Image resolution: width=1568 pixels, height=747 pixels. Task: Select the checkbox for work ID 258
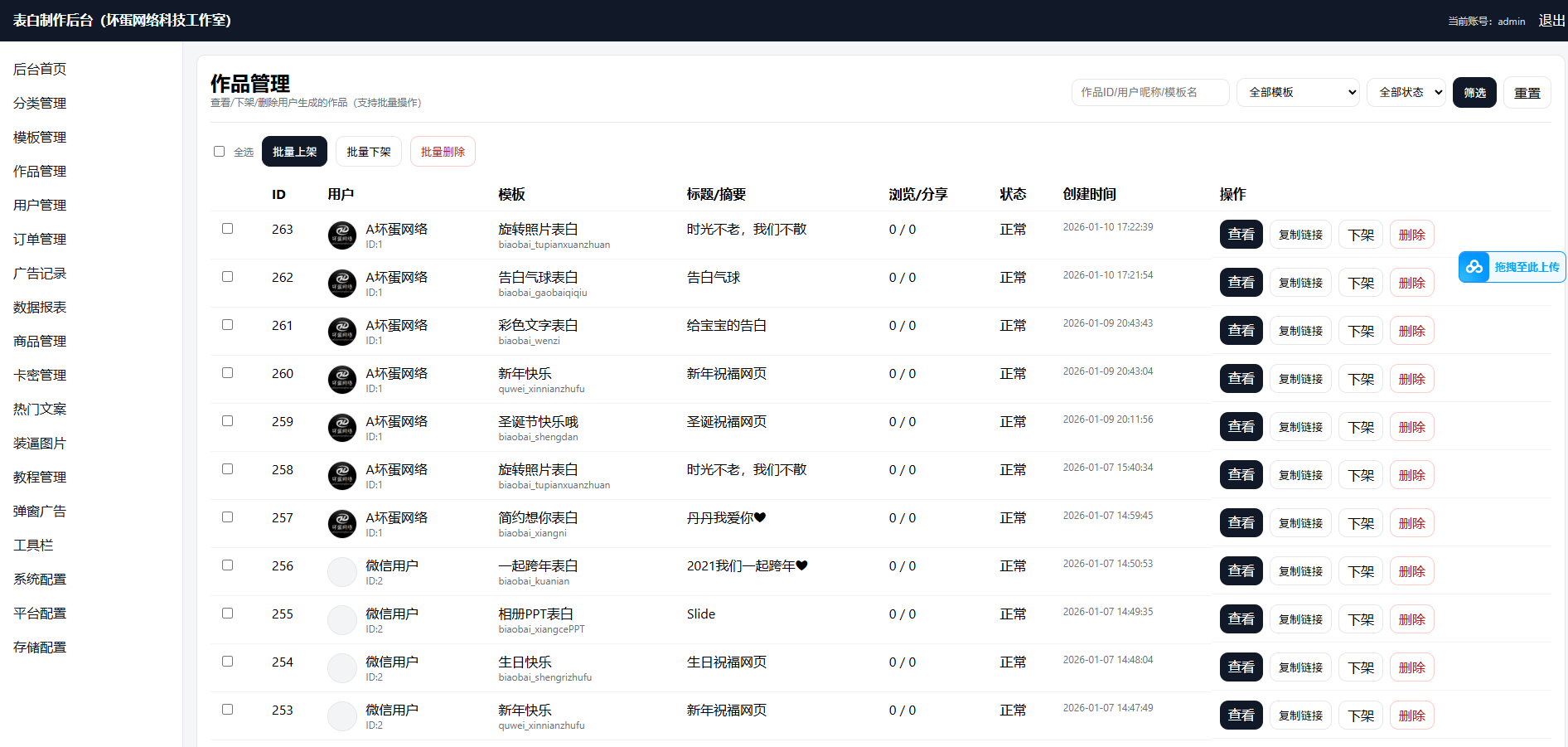(228, 469)
